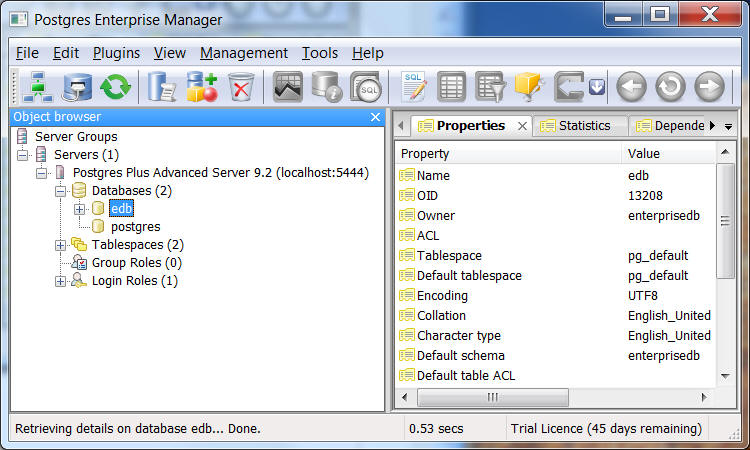Open the File menu

(27, 53)
